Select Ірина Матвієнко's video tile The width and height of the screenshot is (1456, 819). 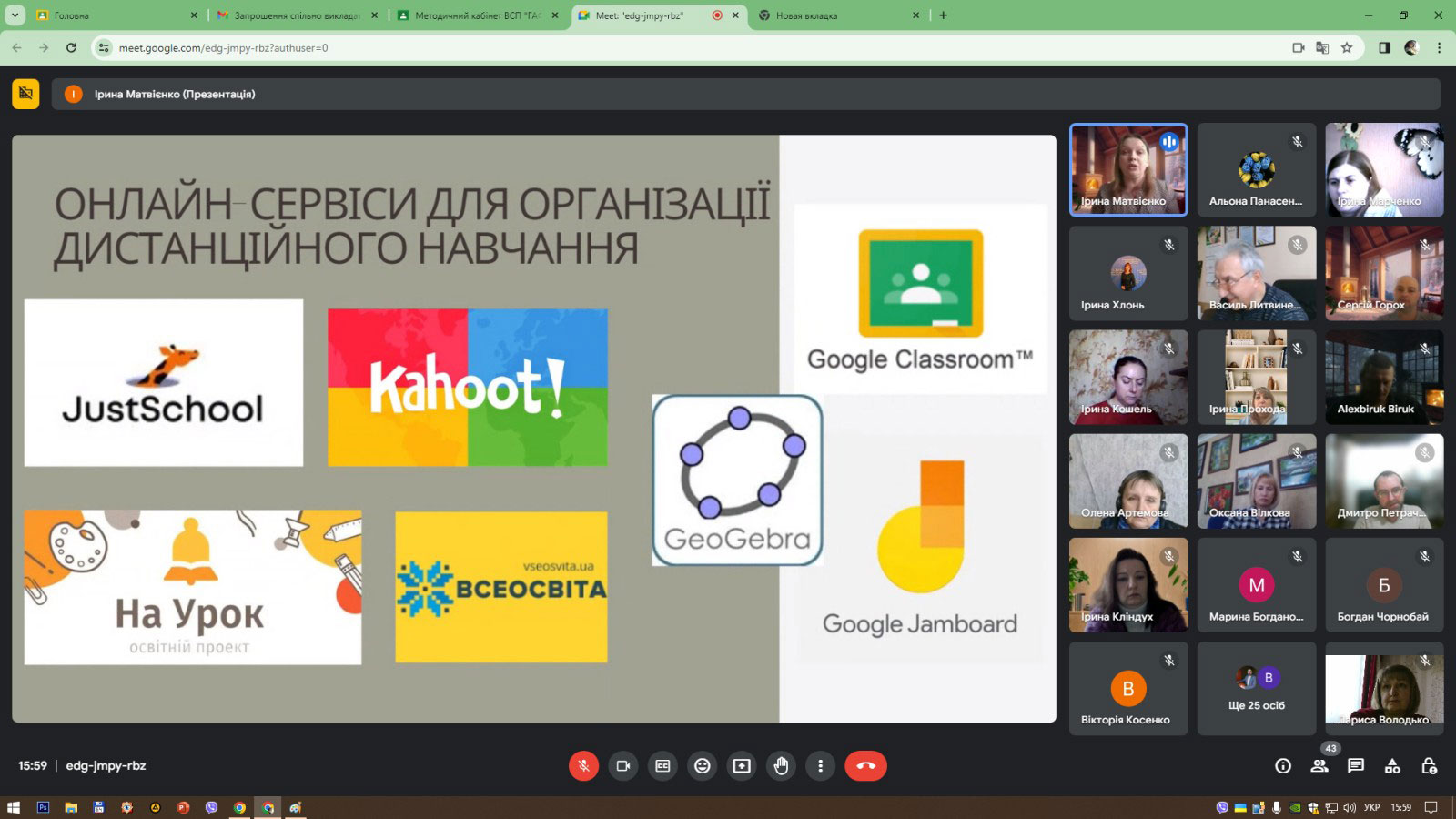(x=1128, y=170)
